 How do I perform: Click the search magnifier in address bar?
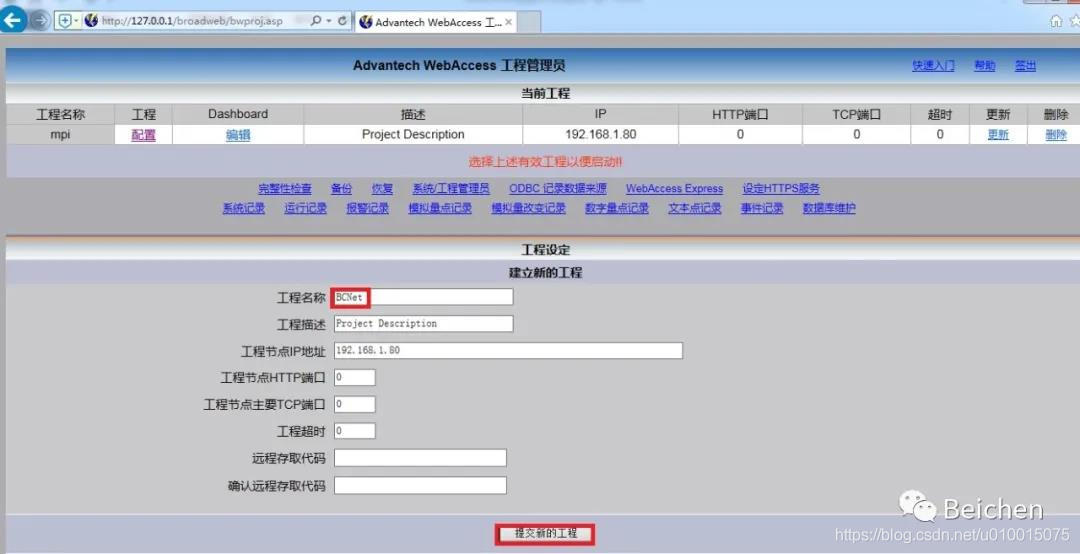(x=316, y=21)
